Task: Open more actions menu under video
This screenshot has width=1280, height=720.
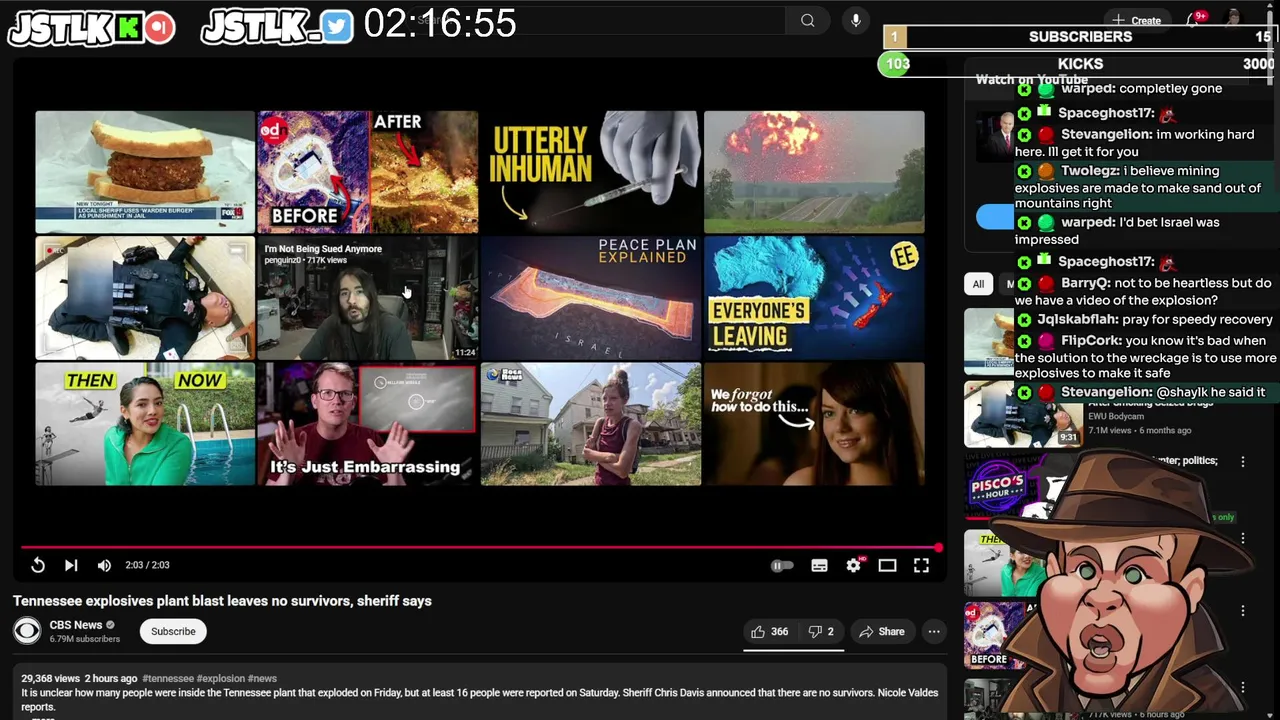Action: tap(934, 631)
